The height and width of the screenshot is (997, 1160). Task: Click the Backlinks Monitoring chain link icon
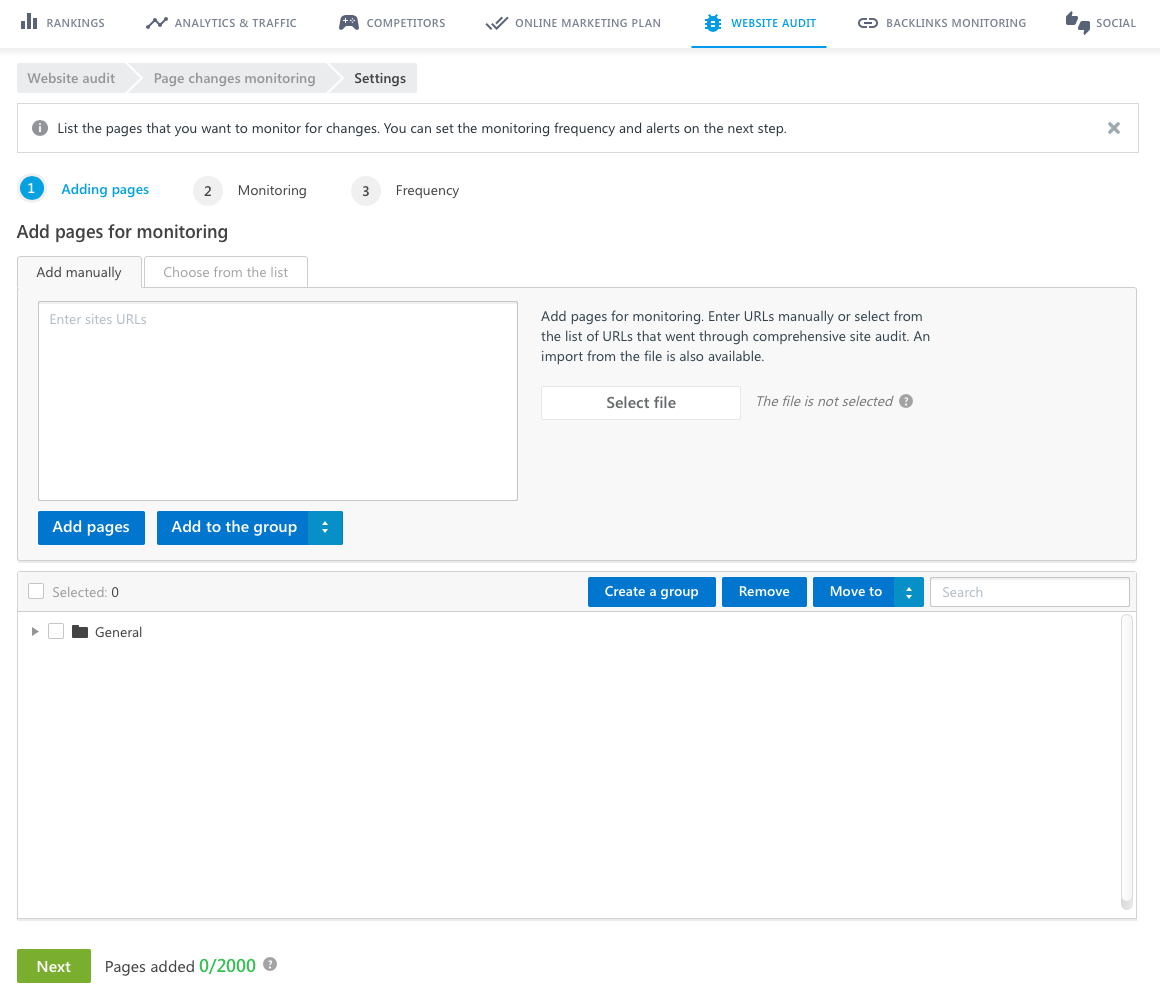(x=868, y=22)
